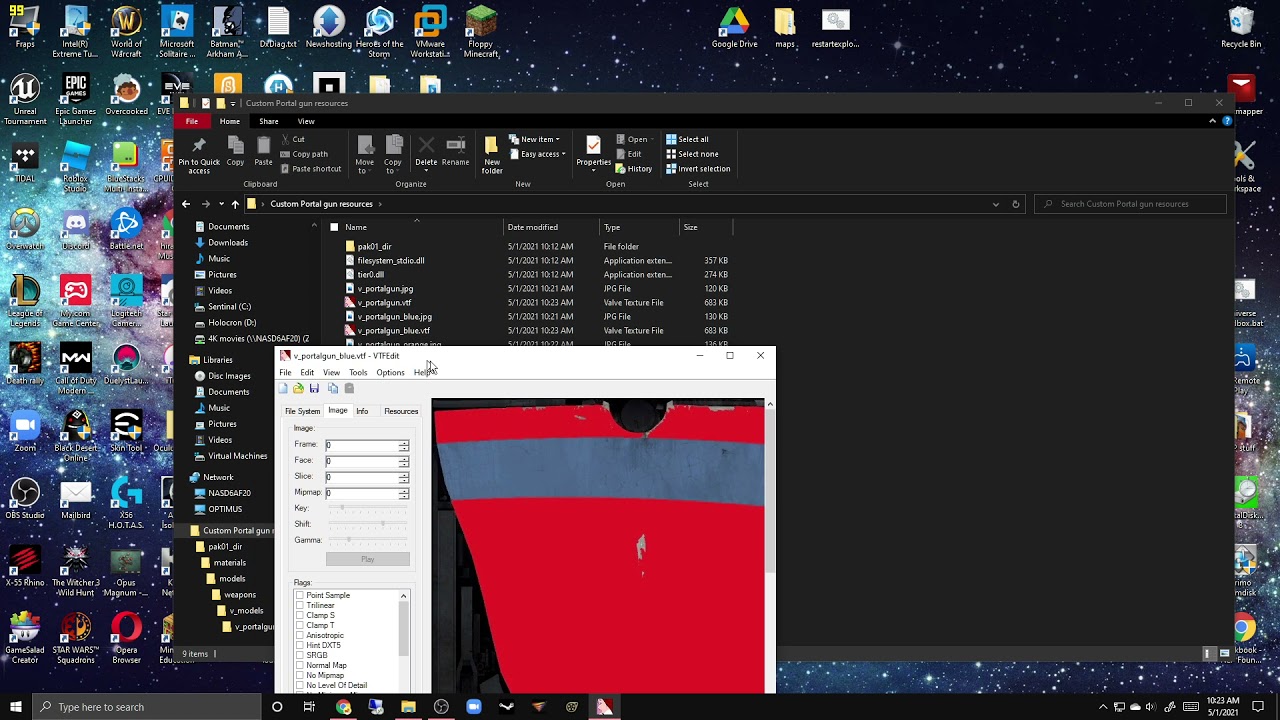Click the Gamma slider

(367, 540)
